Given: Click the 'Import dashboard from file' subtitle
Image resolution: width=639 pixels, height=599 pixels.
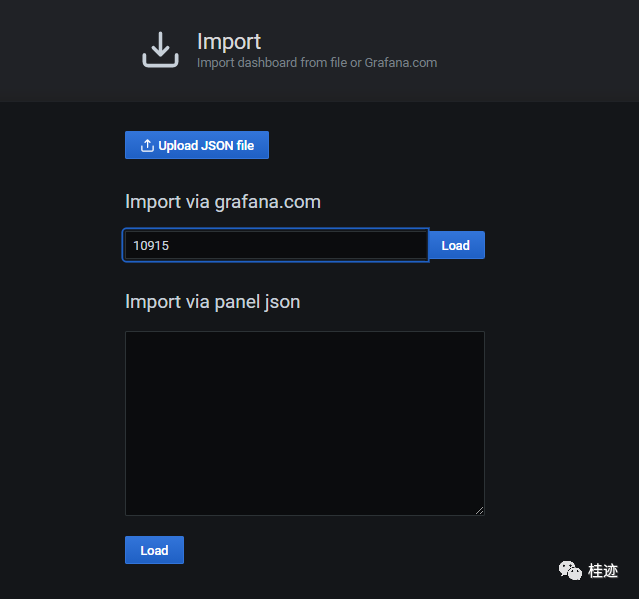Looking at the screenshot, I should tap(272, 63).
